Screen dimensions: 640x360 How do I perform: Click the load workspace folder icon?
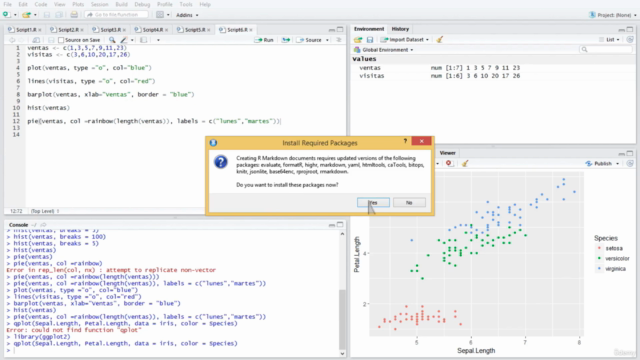point(358,40)
